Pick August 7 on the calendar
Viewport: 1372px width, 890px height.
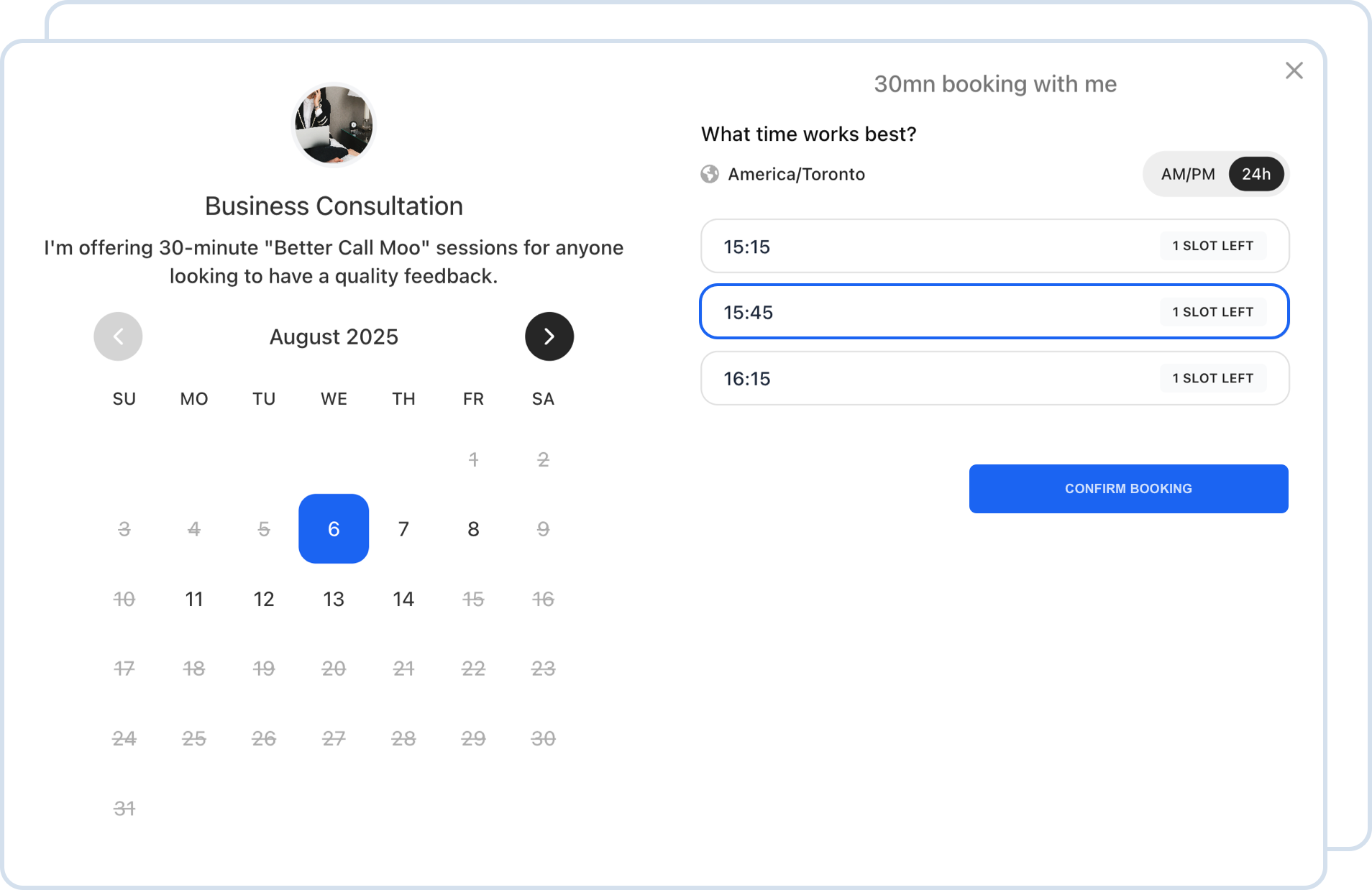pyautogui.click(x=403, y=529)
